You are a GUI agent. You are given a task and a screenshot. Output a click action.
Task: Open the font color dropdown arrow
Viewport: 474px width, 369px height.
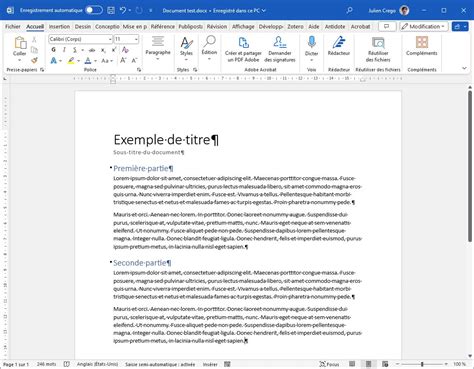pos(95,61)
